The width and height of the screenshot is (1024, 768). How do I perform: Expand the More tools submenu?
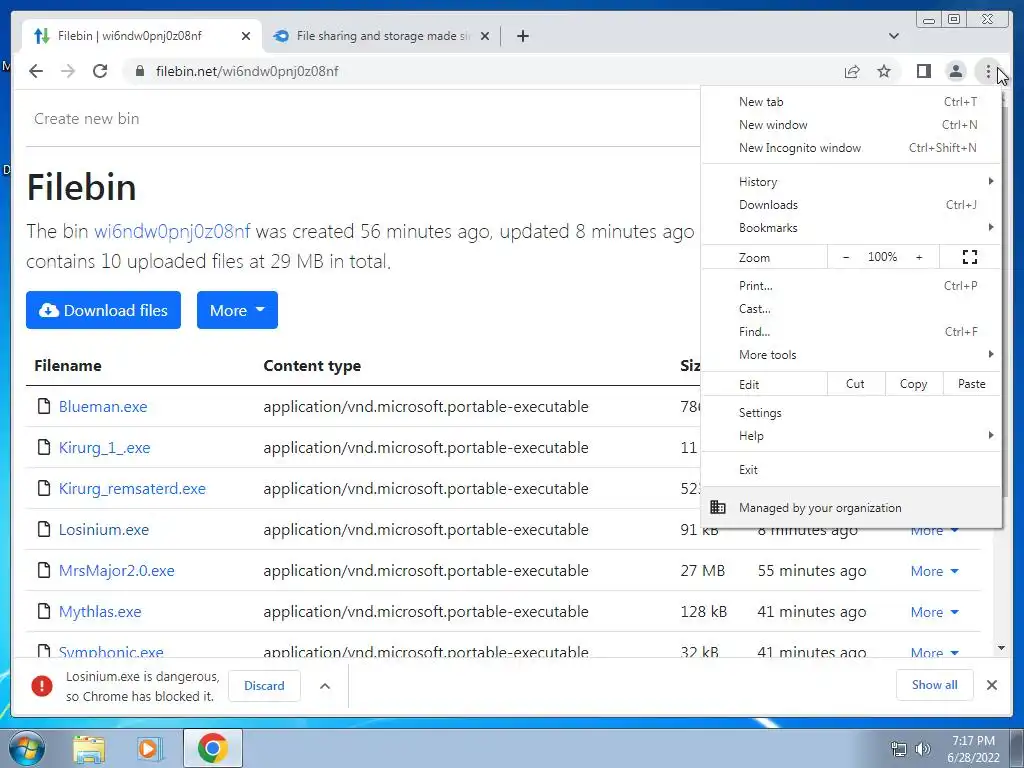(851, 355)
